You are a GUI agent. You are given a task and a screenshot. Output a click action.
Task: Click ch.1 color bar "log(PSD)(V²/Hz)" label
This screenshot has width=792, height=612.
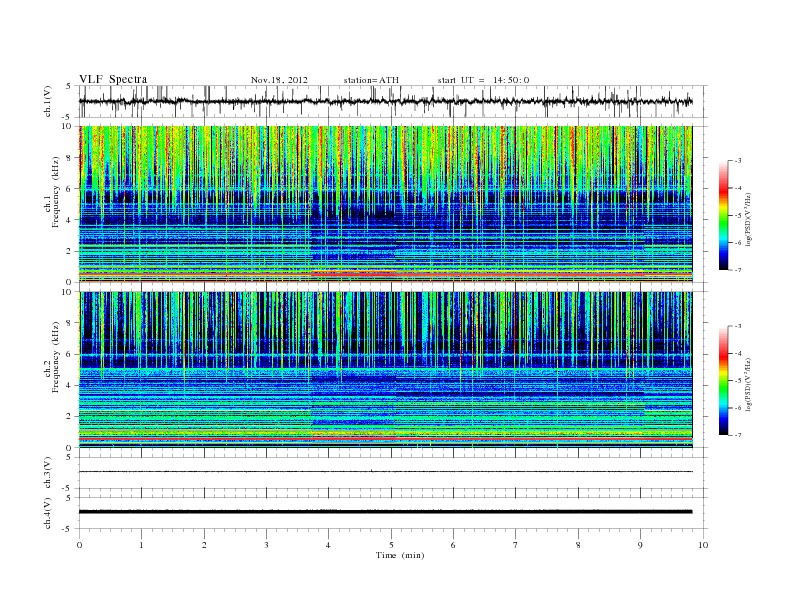pos(750,220)
